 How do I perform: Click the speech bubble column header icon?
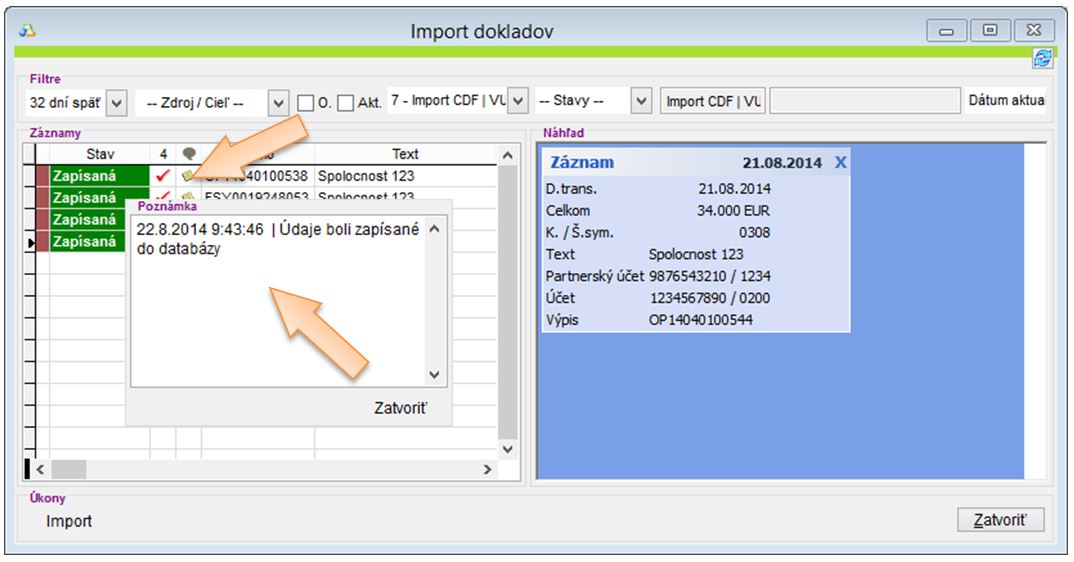188,154
